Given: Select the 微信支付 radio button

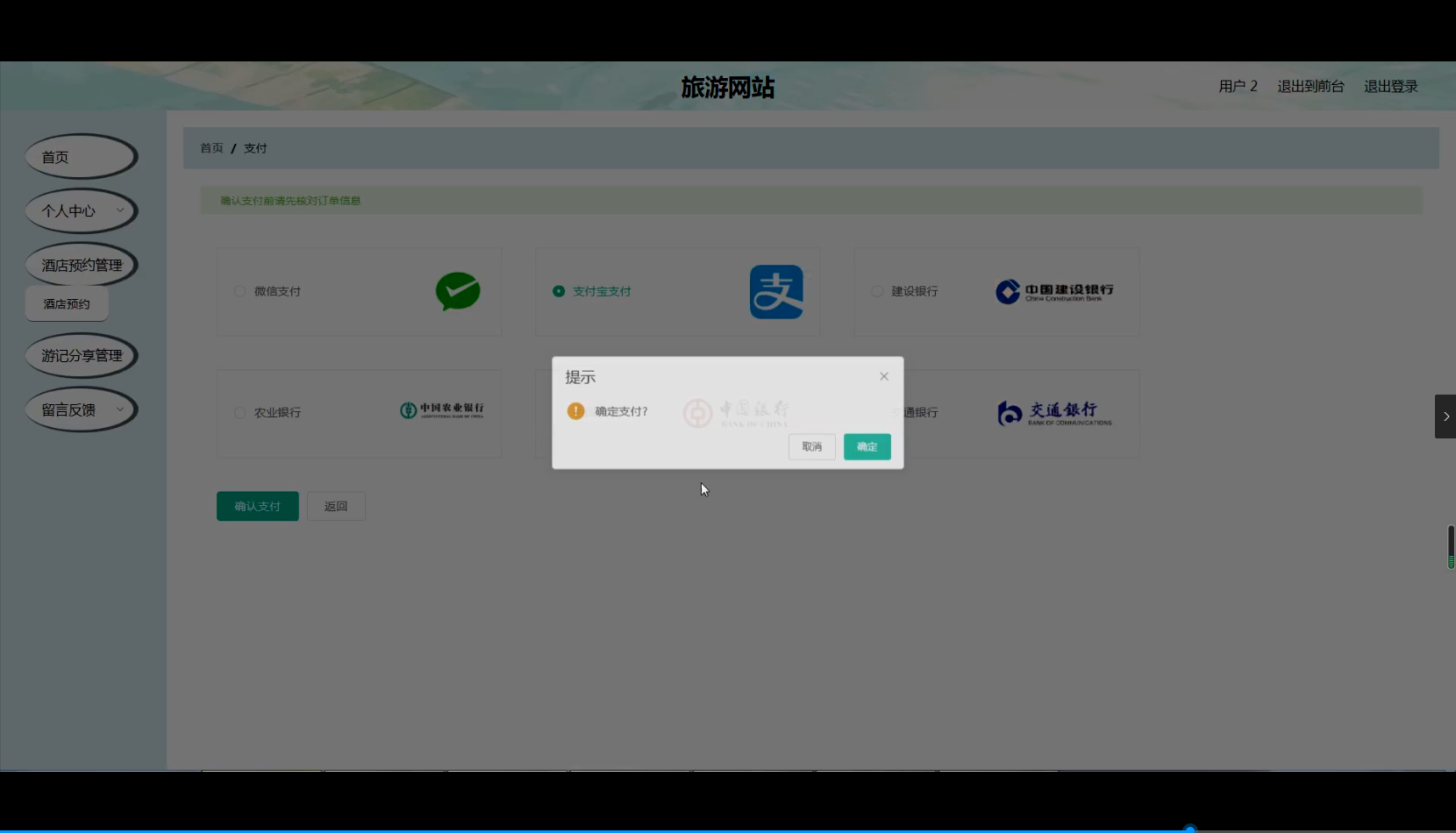Looking at the screenshot, I should tap(239, 291).
